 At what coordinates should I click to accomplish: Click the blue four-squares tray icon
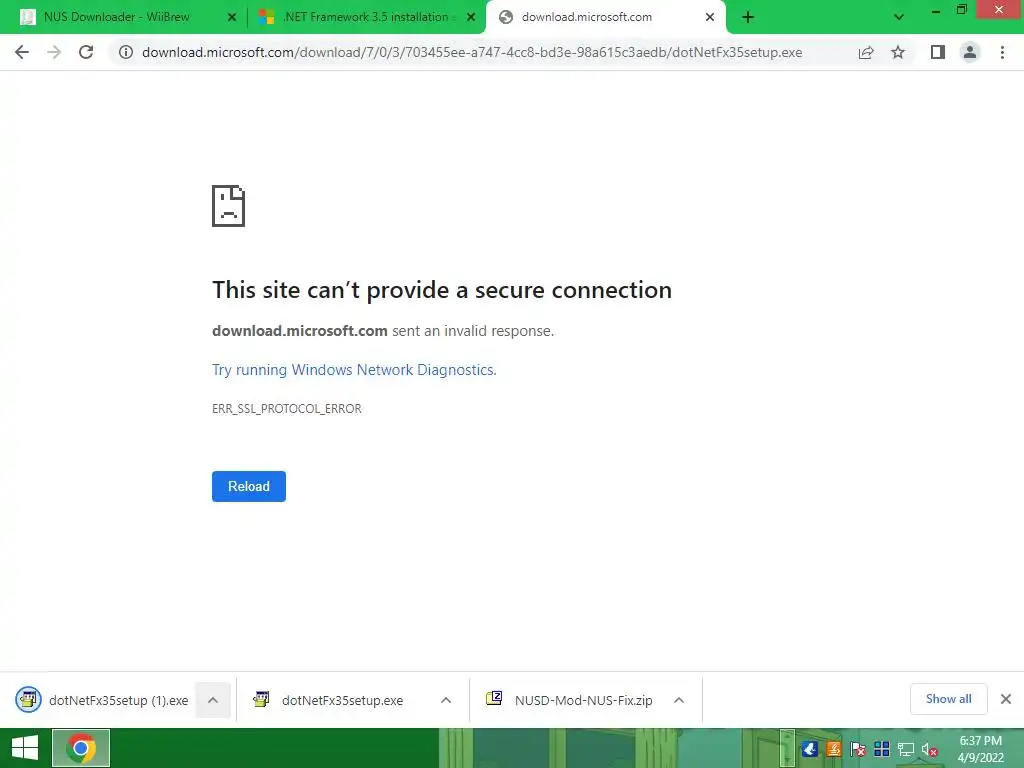pos(882,749)
